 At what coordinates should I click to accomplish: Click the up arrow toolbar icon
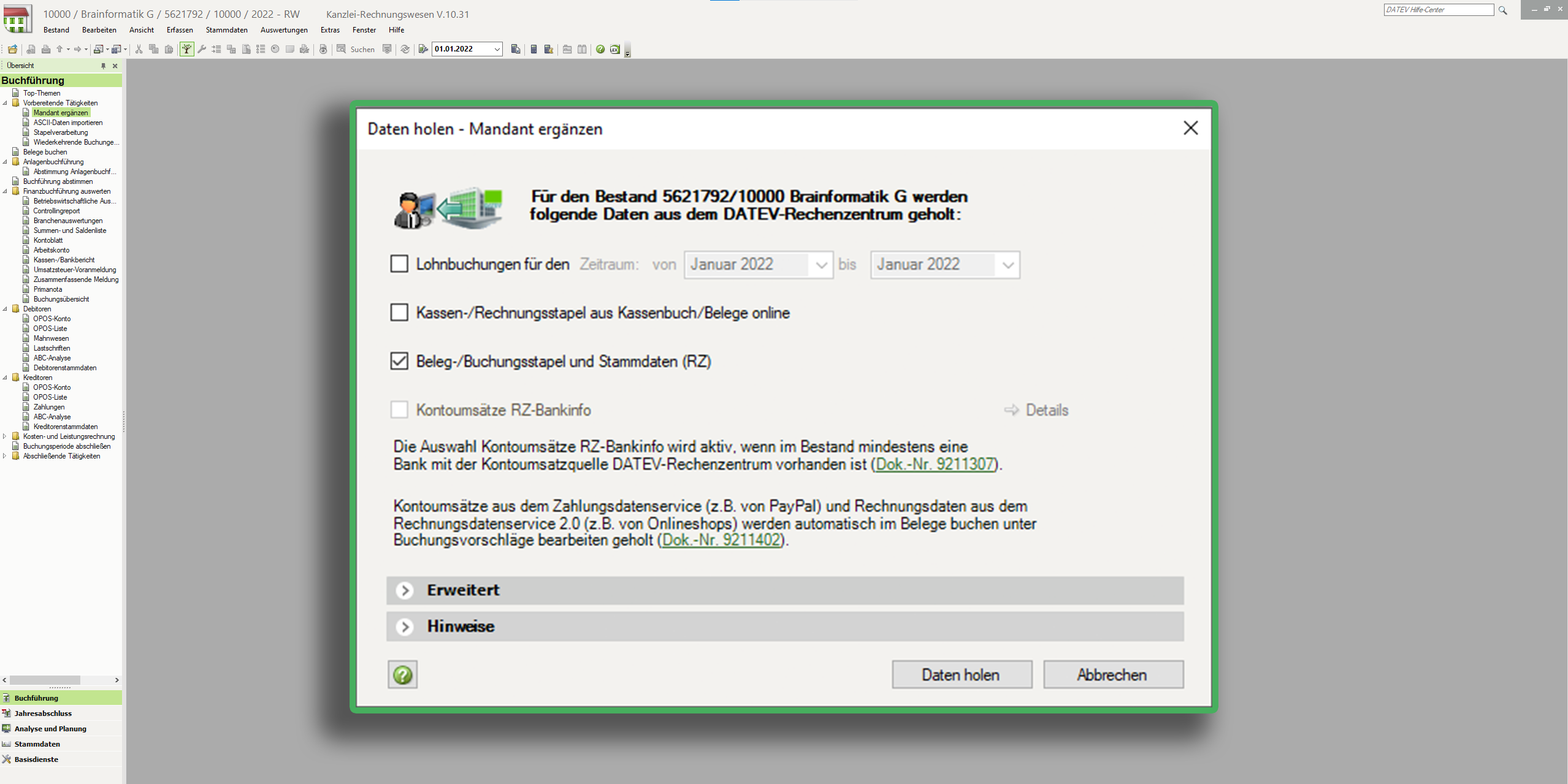[59, 49]
